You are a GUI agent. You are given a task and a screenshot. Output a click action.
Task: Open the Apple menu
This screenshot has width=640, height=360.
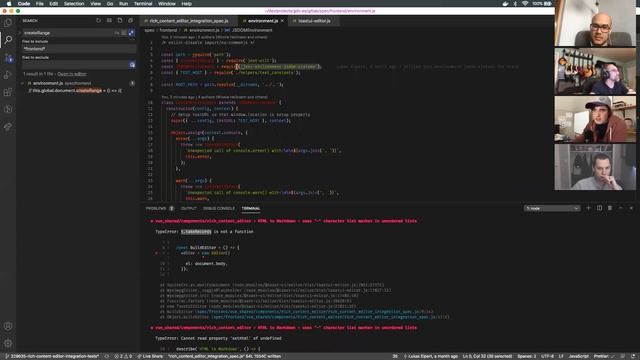coord(9,4)
